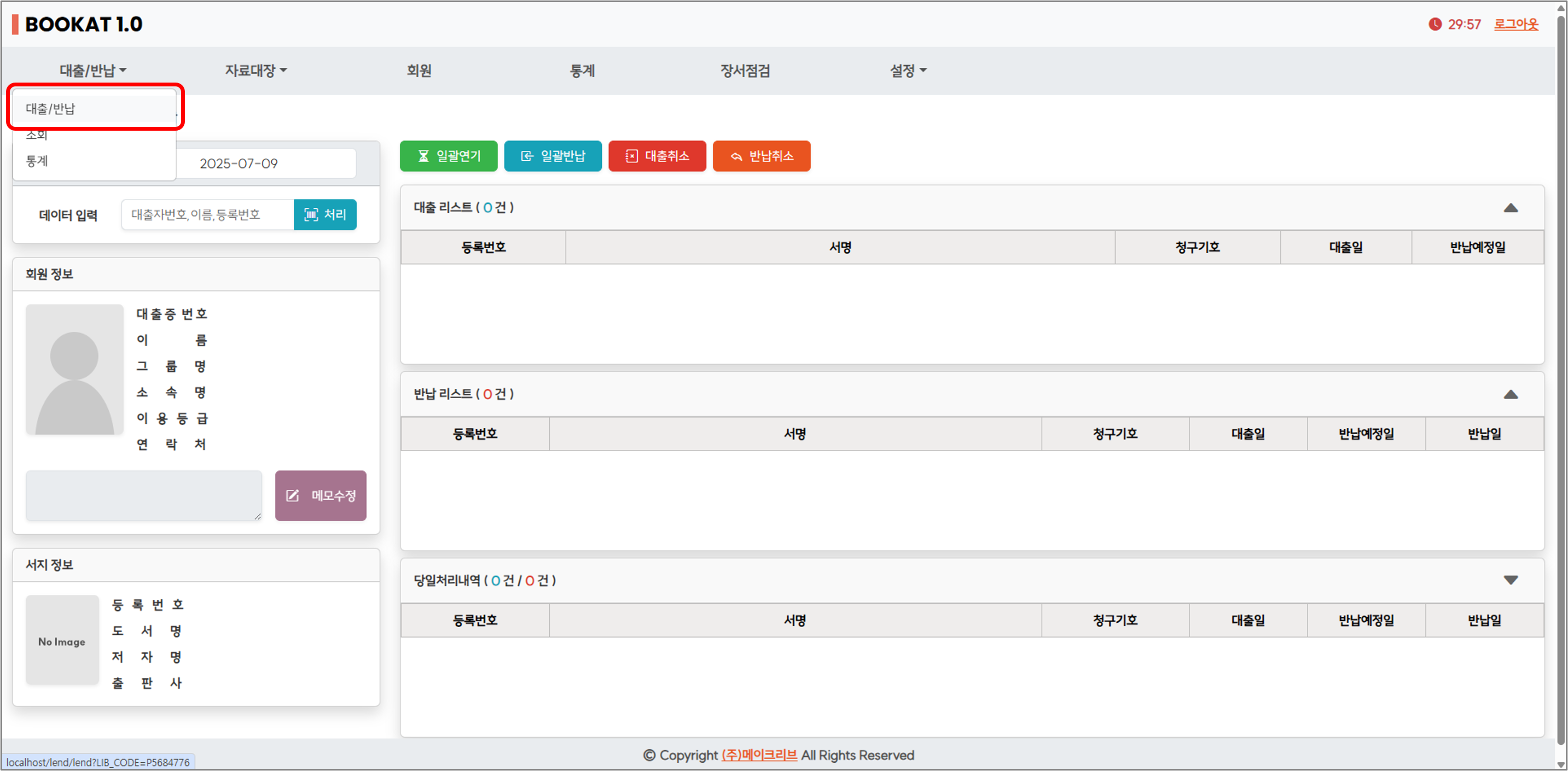This screenshot has height=771, width=1568.
Task: Click the return icon on 일괄반납
Action: coord(527,156)
